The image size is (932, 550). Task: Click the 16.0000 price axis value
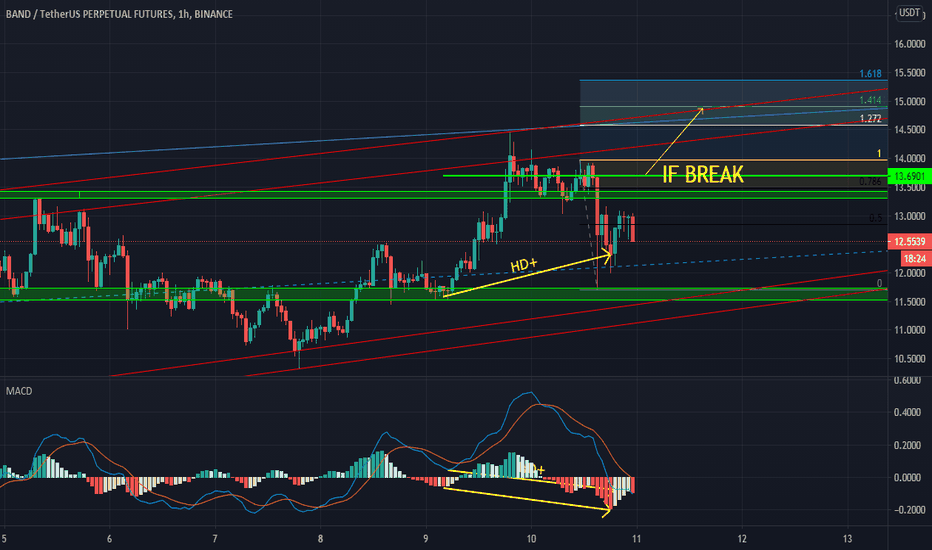coord(909,44)
